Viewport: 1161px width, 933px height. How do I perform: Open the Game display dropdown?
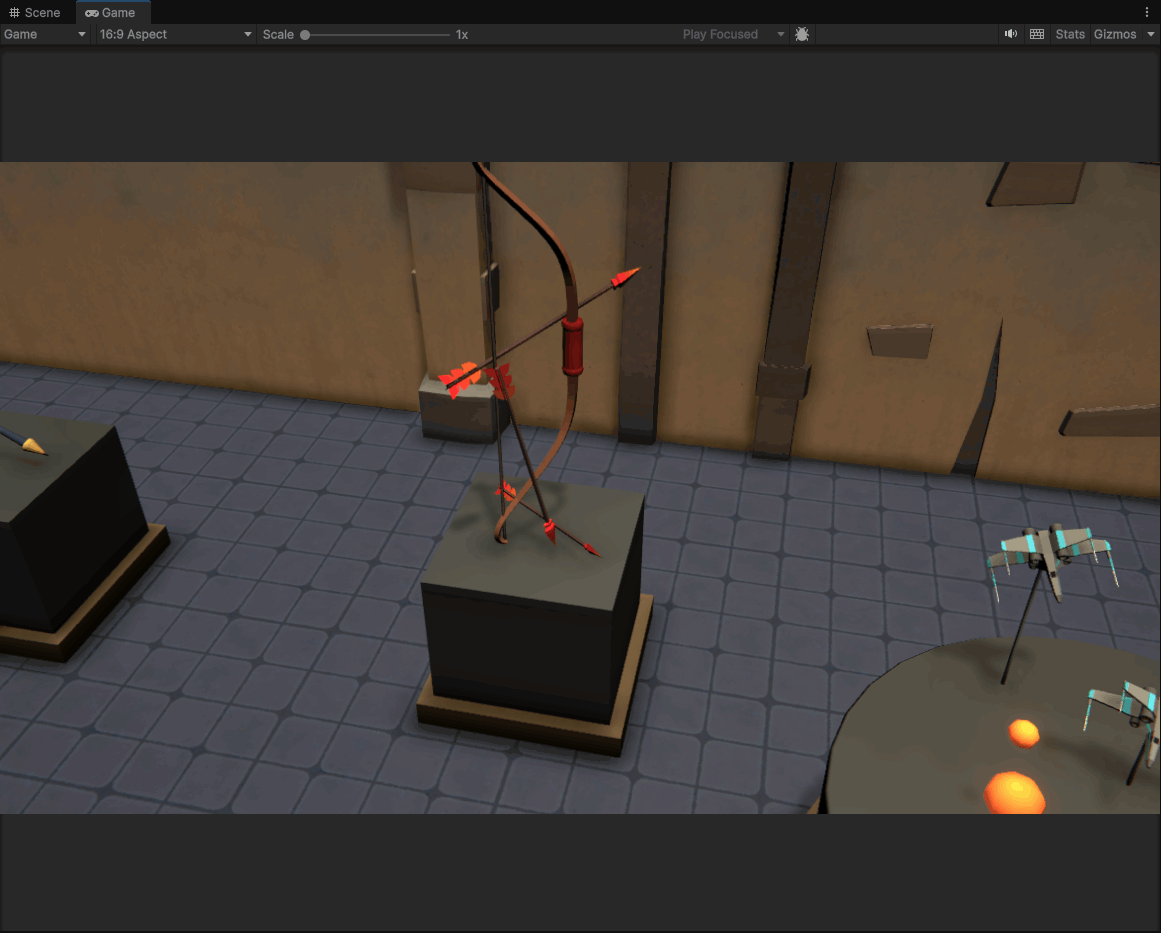44,34
